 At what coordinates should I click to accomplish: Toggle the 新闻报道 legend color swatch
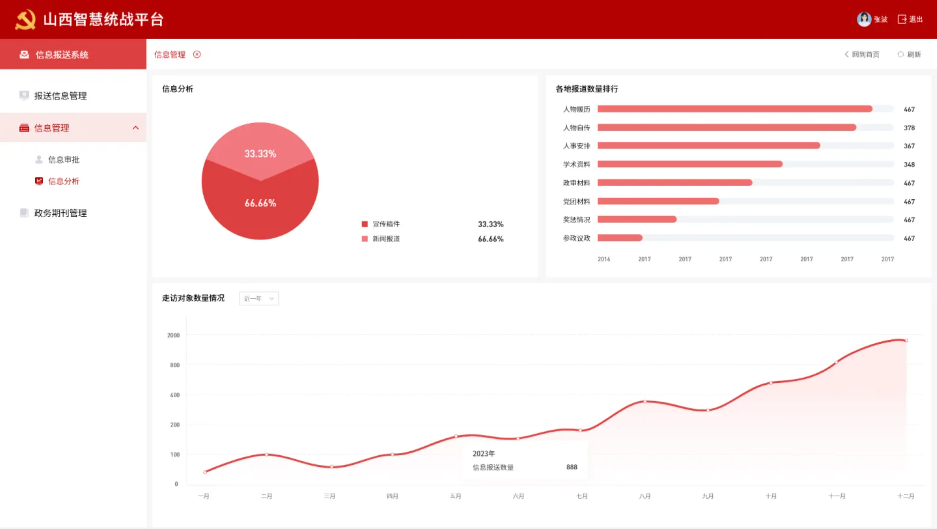365,239
